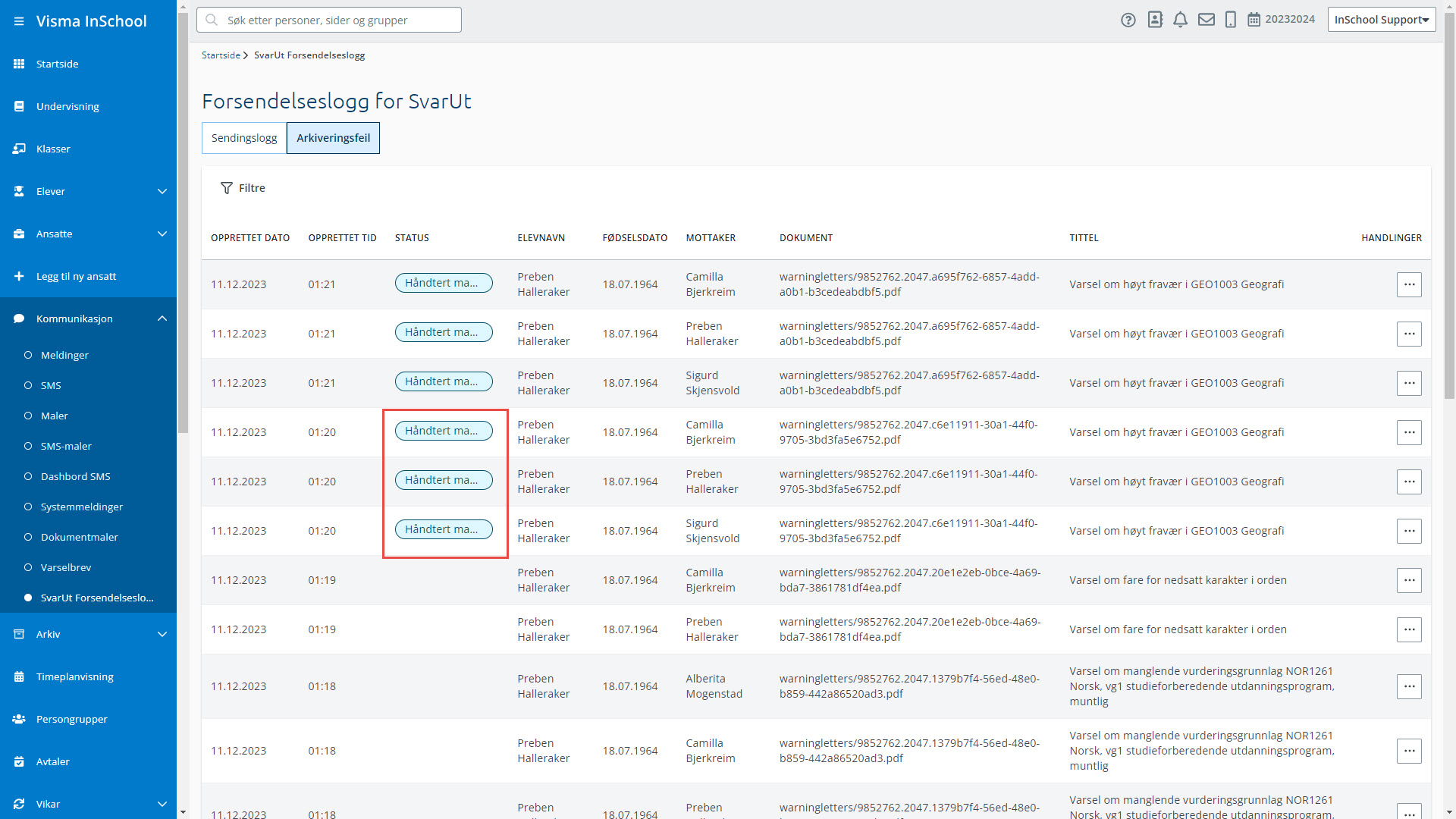Select SvarUt Forsendelseslogg sidebar item

97,598
